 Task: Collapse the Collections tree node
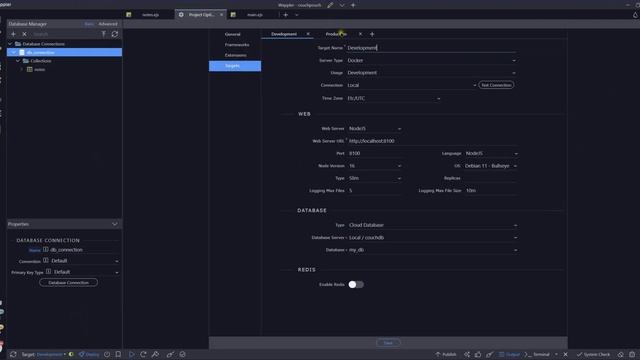(x=18, y=61)
